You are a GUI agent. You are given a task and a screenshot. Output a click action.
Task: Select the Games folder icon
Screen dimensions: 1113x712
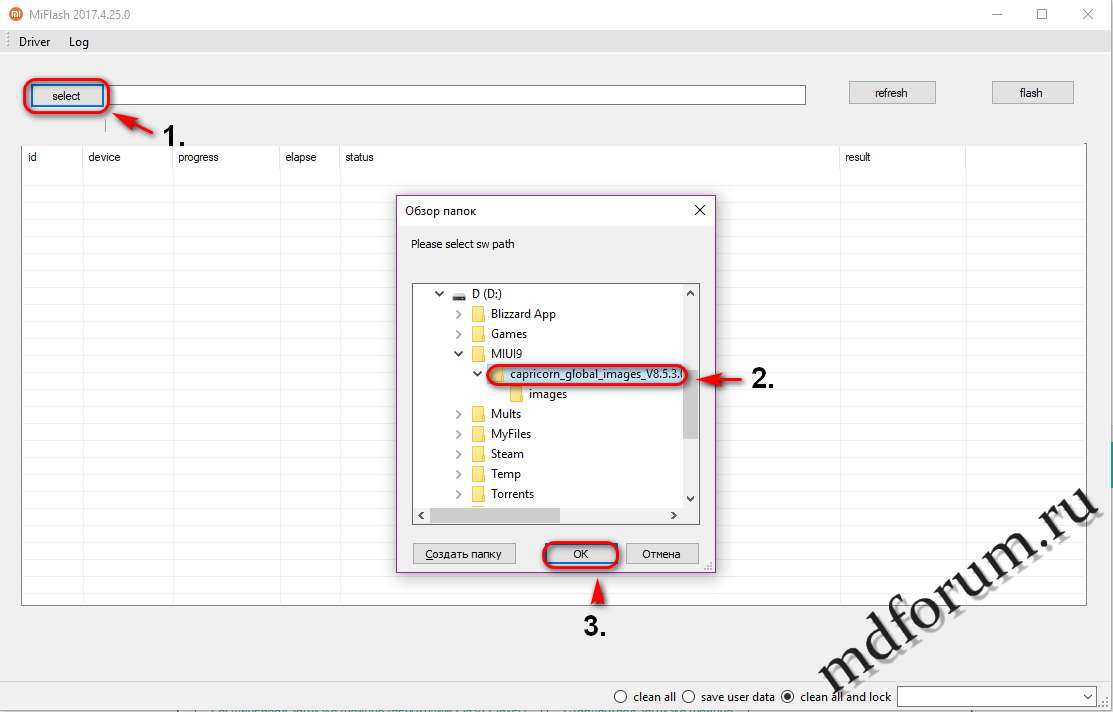[x=478, y=334]
